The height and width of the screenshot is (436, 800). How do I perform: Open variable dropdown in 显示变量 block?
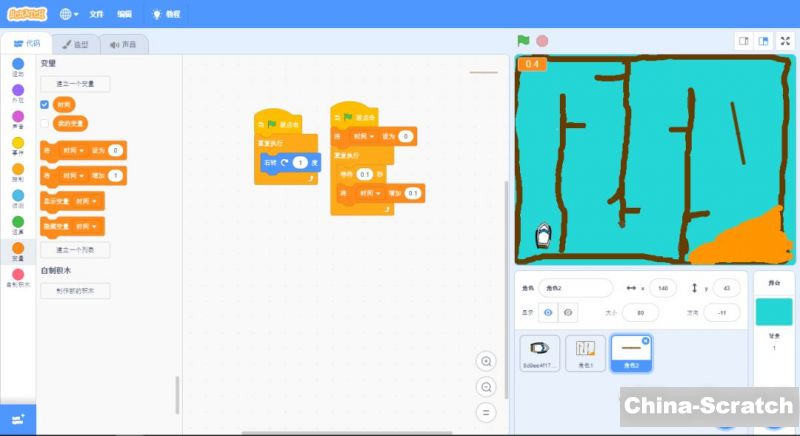coord(95,201)
